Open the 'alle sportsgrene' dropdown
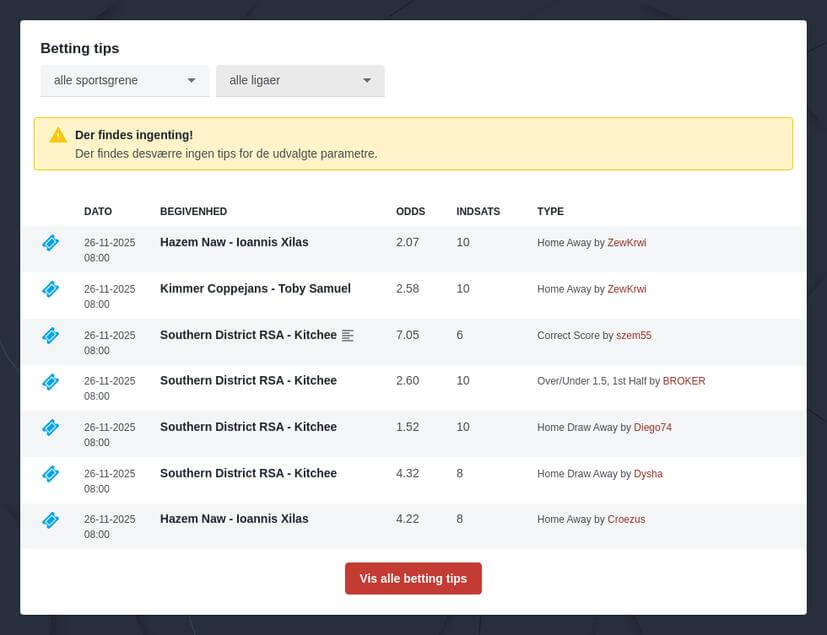The width and height of the screenshot is (827, 635). point(124,80)
